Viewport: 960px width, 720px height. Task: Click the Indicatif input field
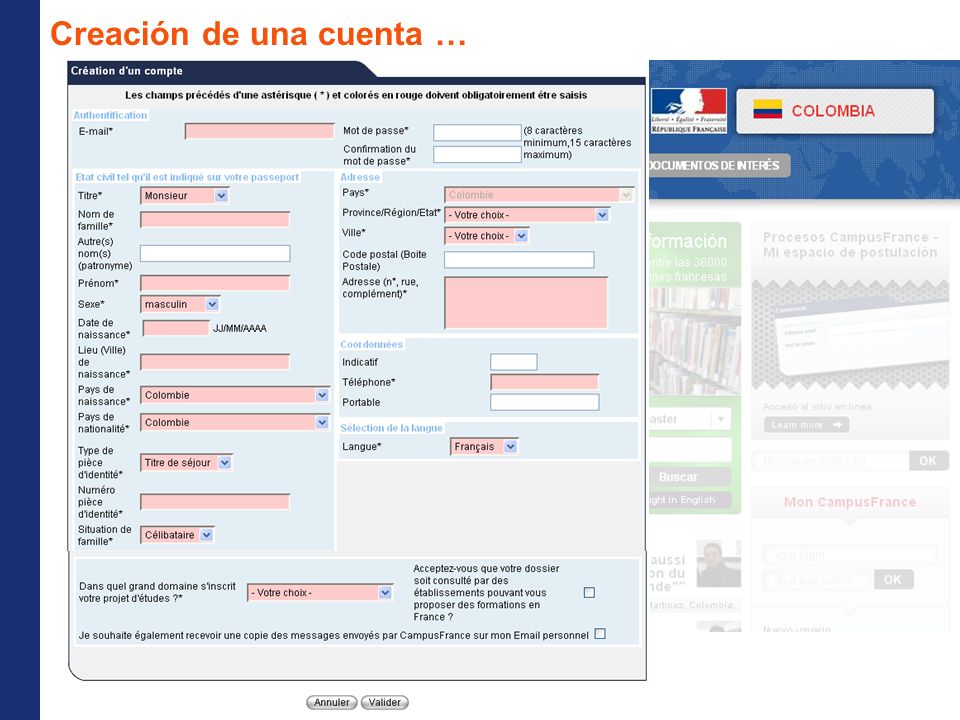click(x=514, y=362)
